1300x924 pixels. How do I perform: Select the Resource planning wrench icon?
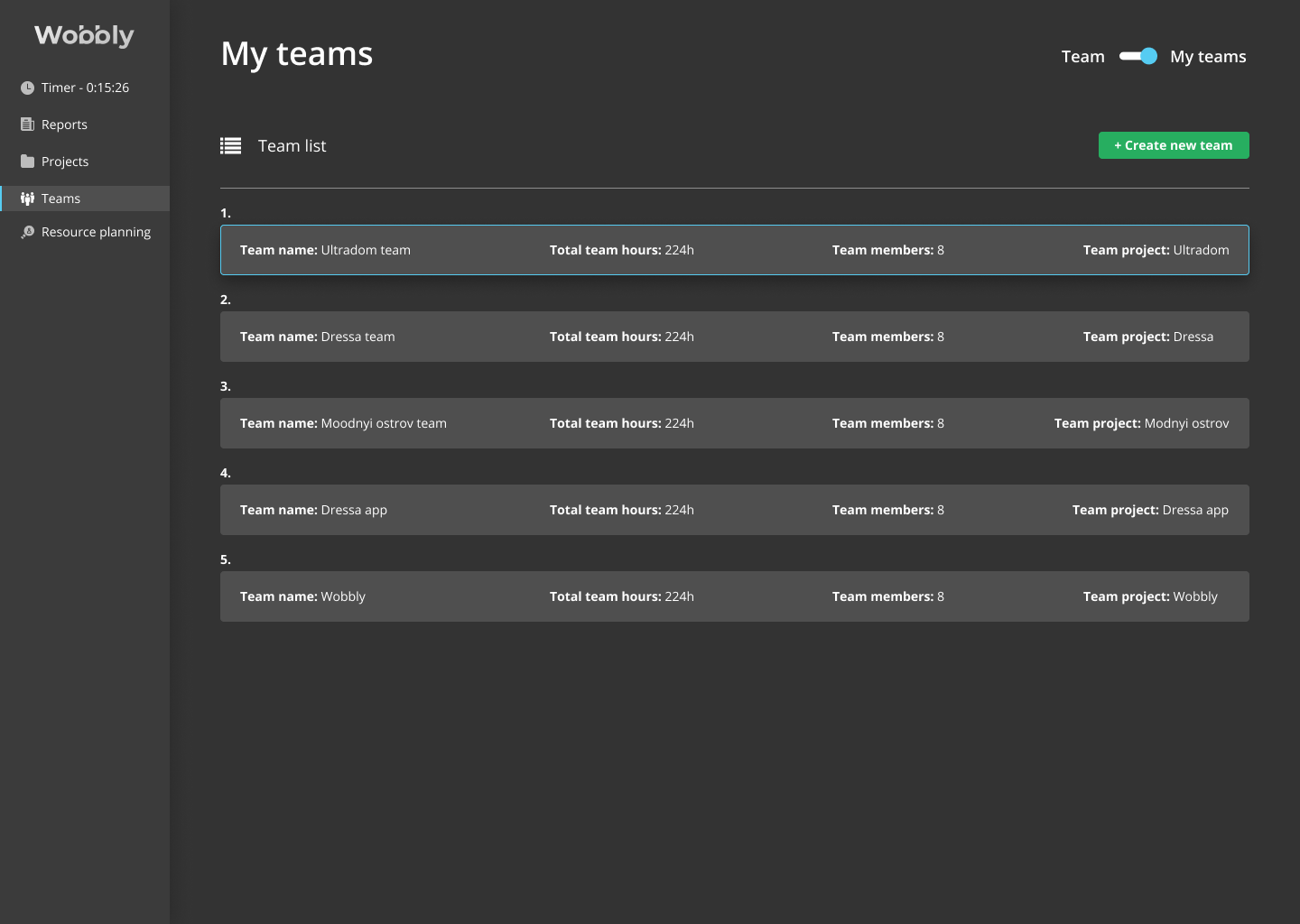(26, 231)
